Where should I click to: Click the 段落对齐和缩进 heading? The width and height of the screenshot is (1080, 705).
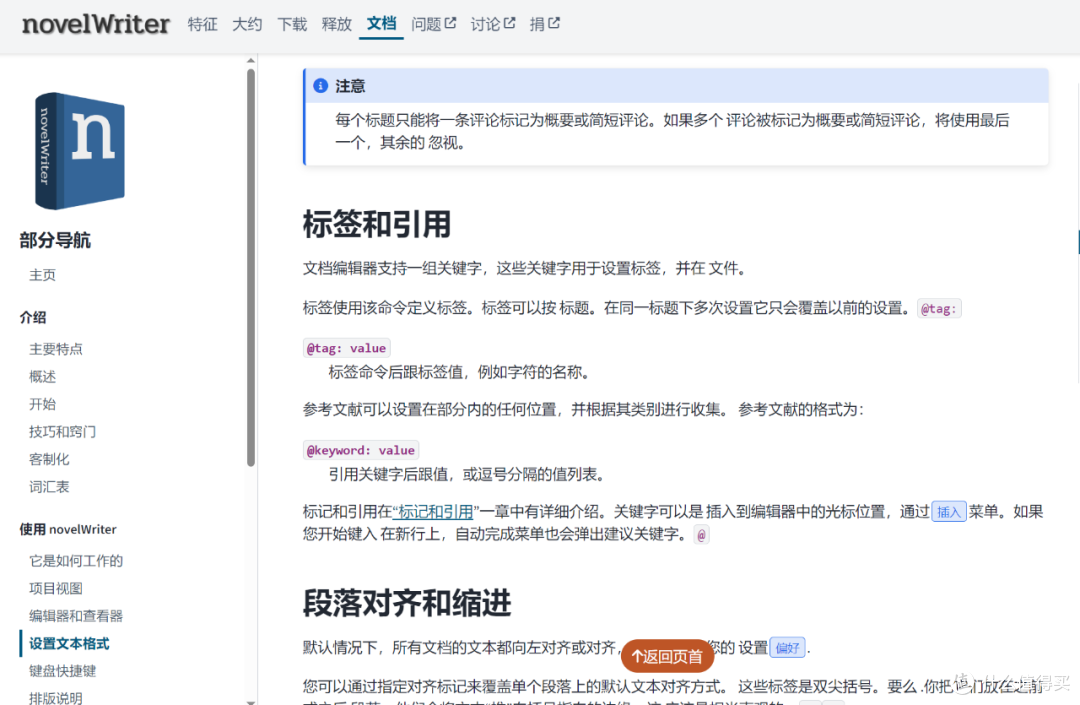406,603
